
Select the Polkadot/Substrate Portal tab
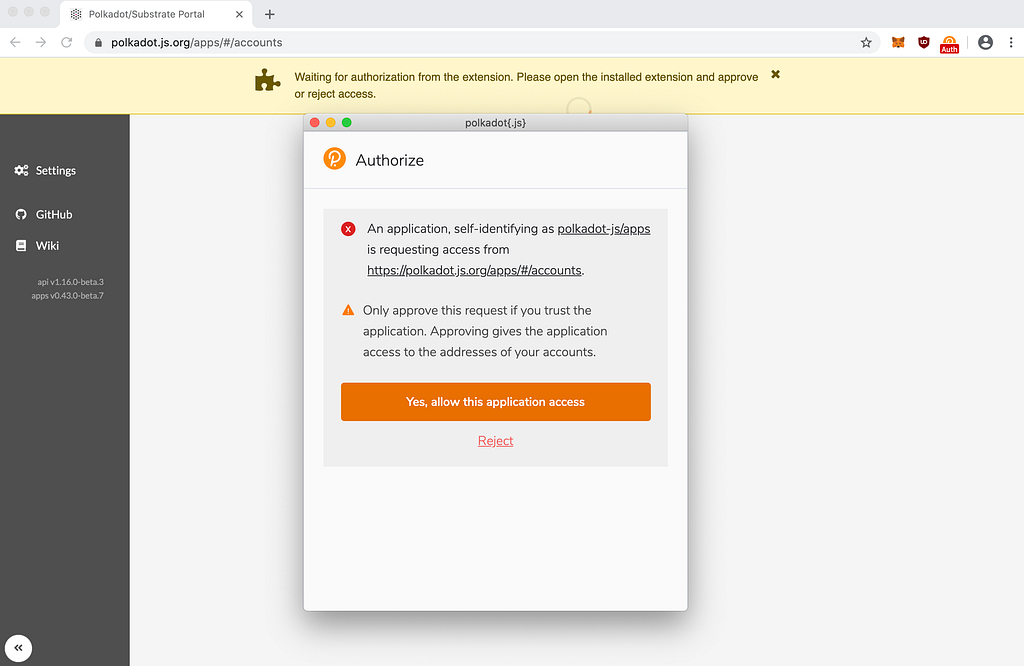point(157,14)
